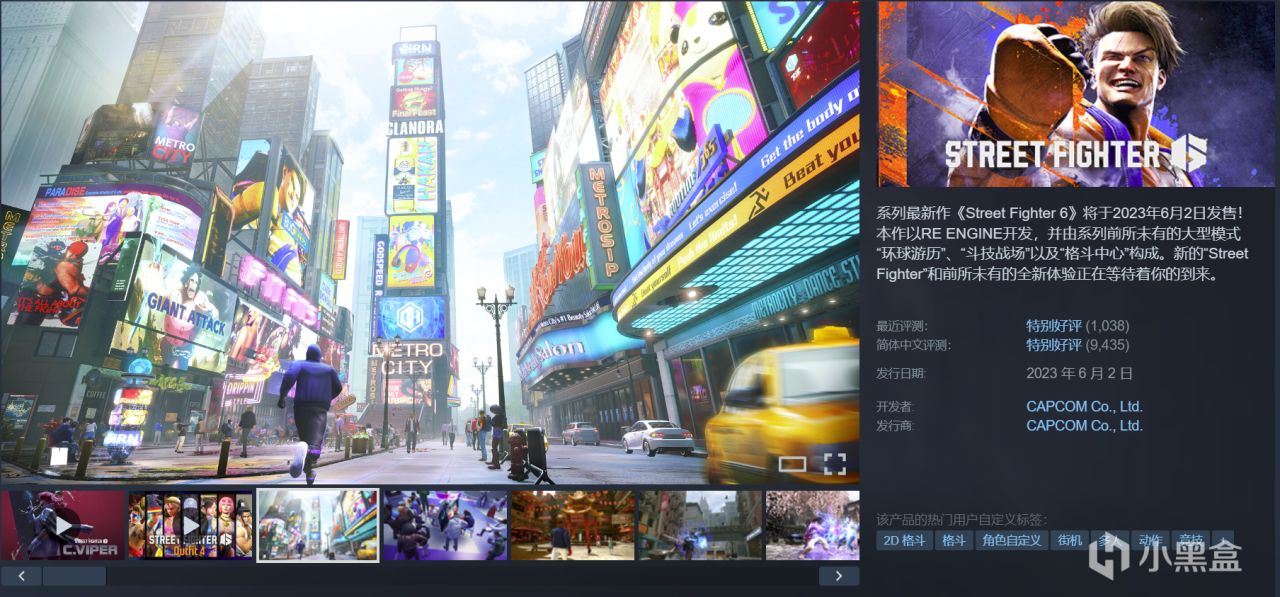Open the Chinatown red gate thumbnail
Screen dimensions: 1280x597
[x=573, y=525]
